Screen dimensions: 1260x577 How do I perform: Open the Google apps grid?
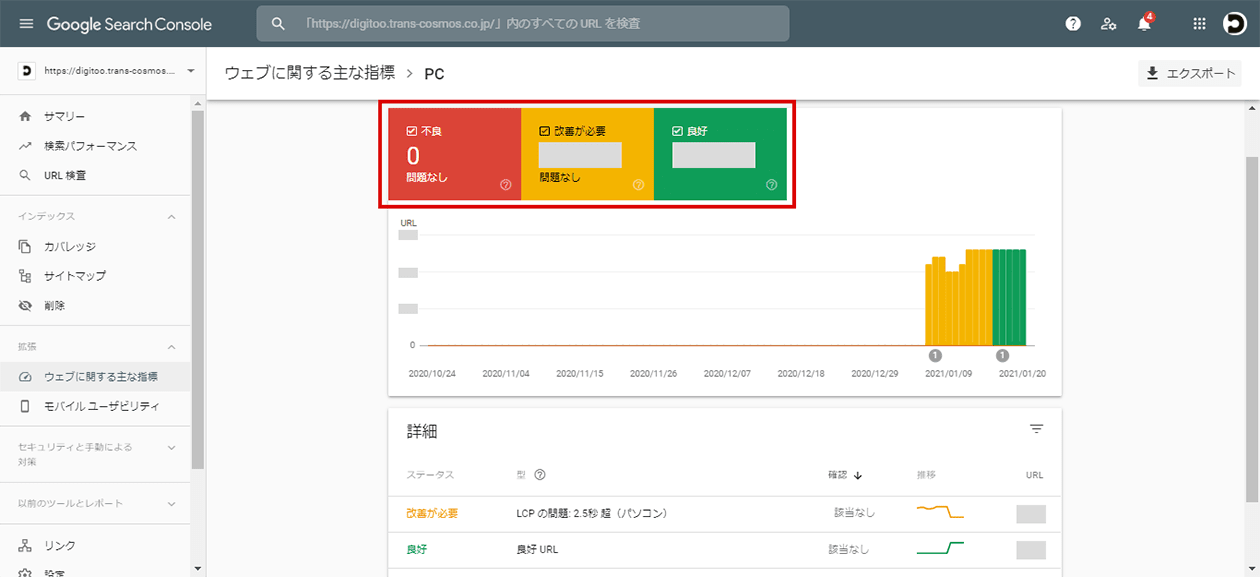(1200, 23)
